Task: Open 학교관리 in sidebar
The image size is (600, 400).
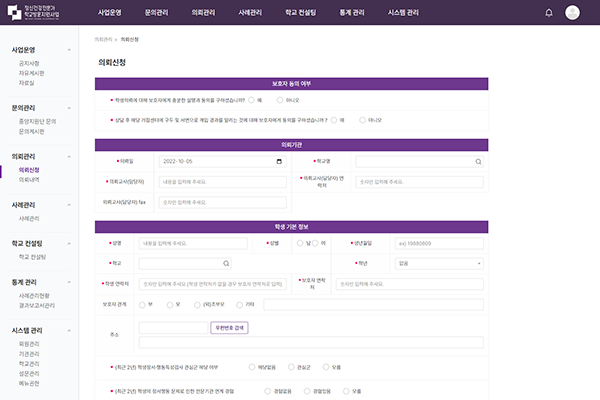Action: coord(29,364)
